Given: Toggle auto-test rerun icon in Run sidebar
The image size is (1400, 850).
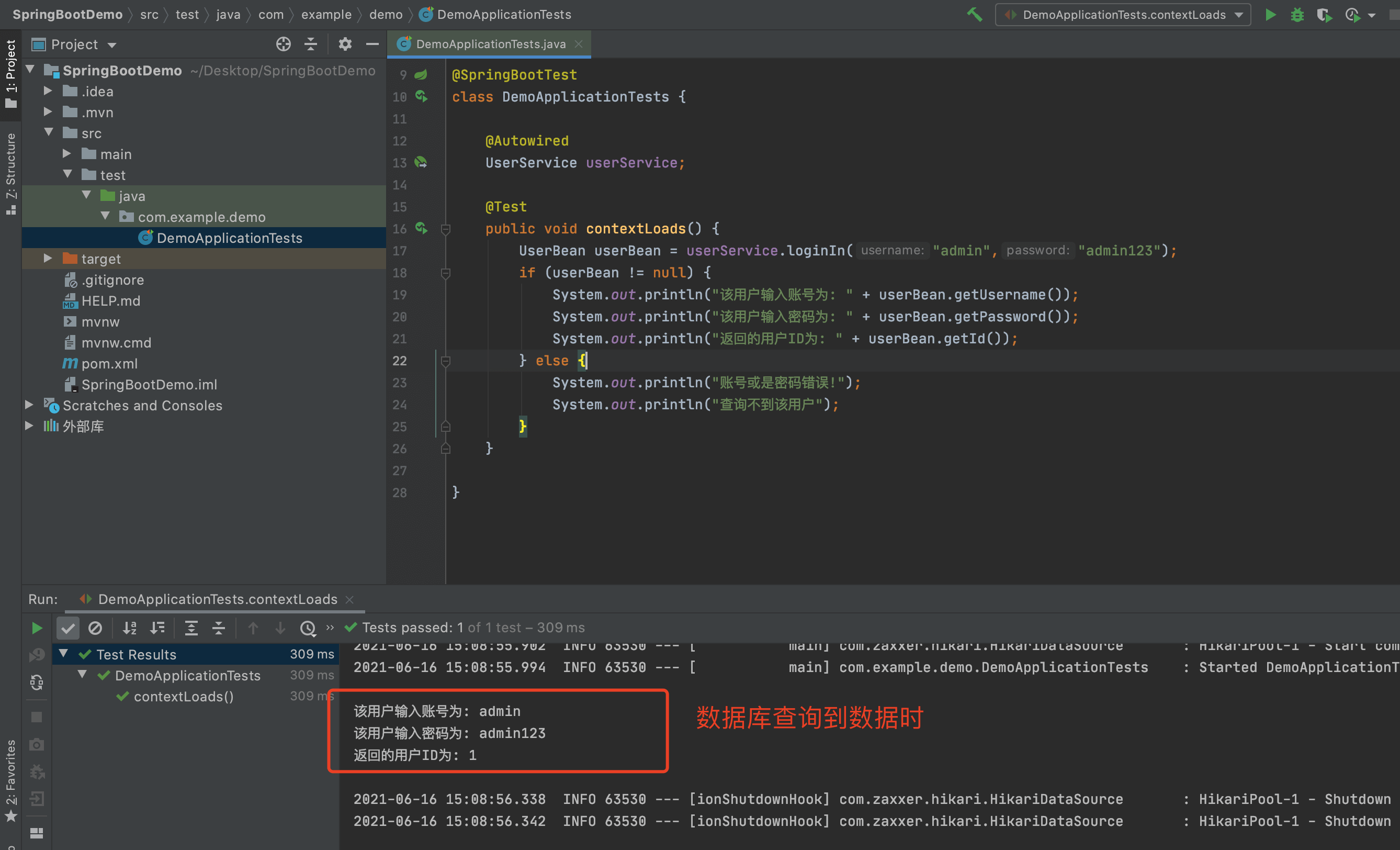Looking at the screenshot, I should tap(37, 683).
